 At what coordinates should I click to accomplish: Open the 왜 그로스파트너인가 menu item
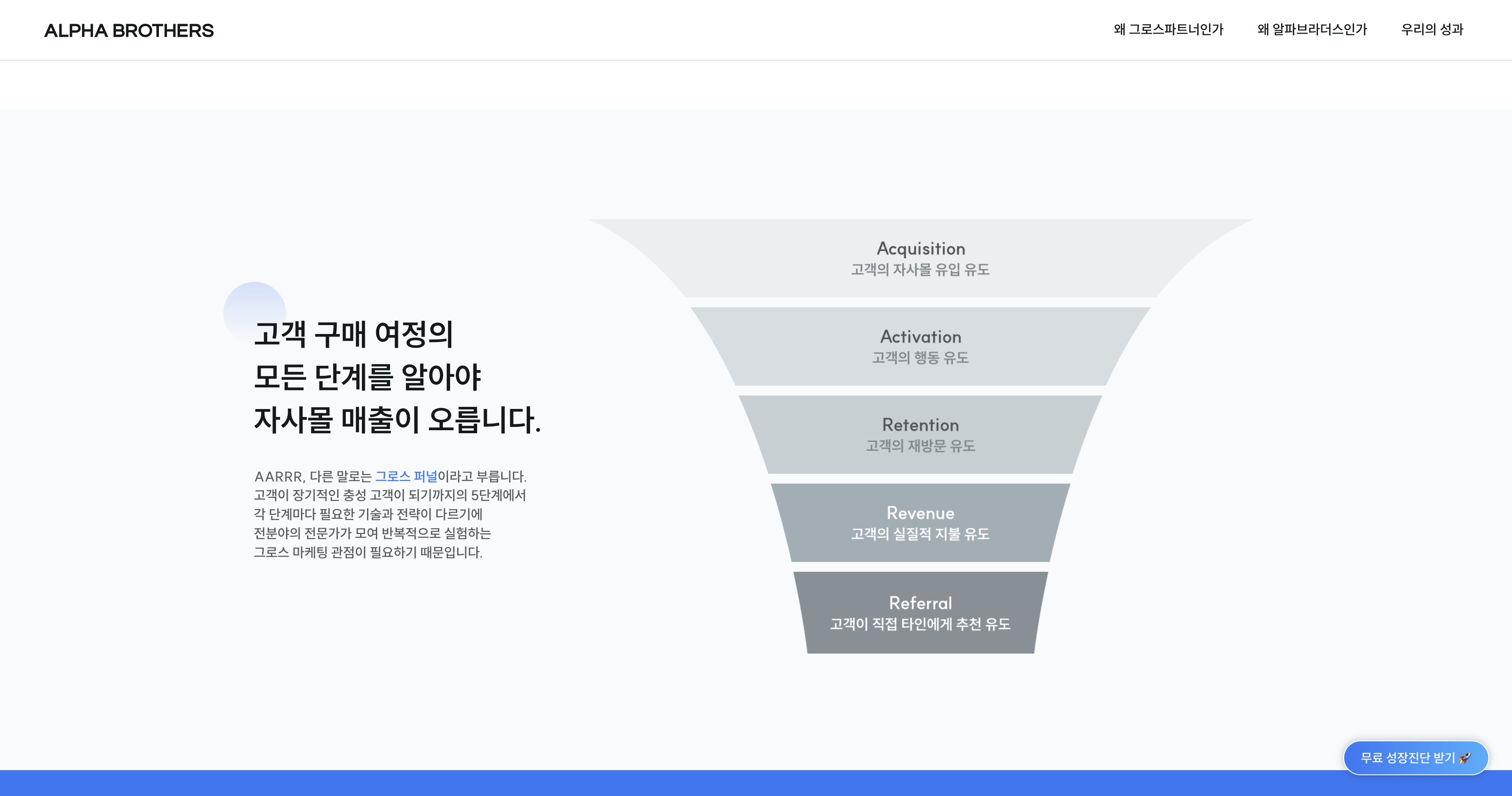point(1168,29)
